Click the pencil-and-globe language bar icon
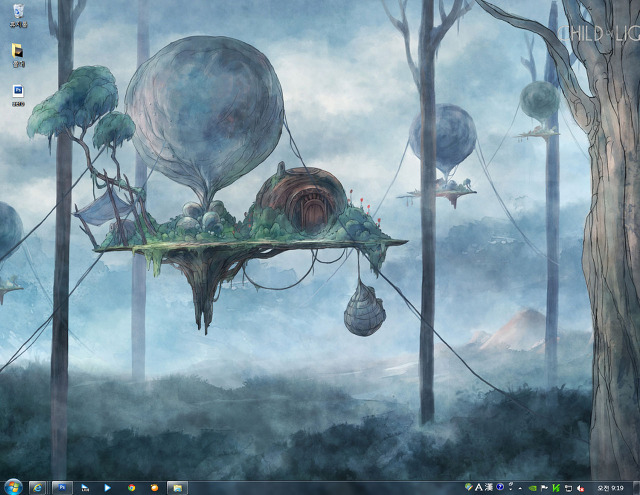This screenshot has width=640, height=495. [469, 487]
